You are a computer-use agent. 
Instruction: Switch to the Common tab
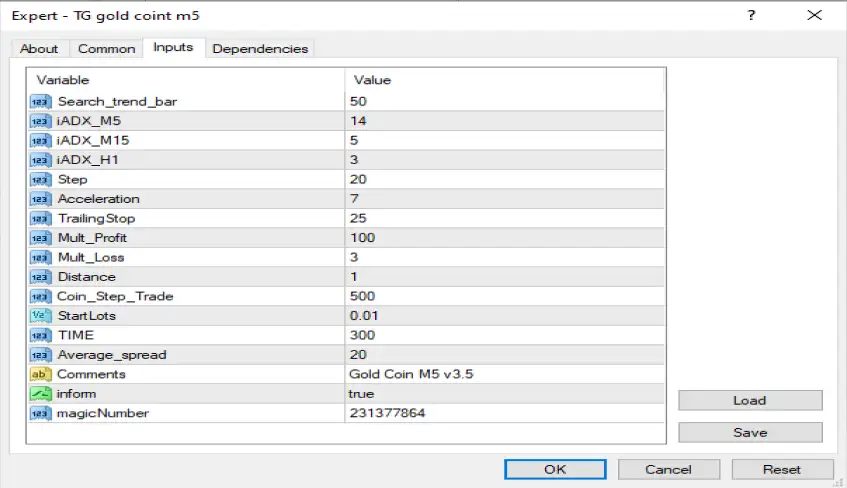click(106, 49)
